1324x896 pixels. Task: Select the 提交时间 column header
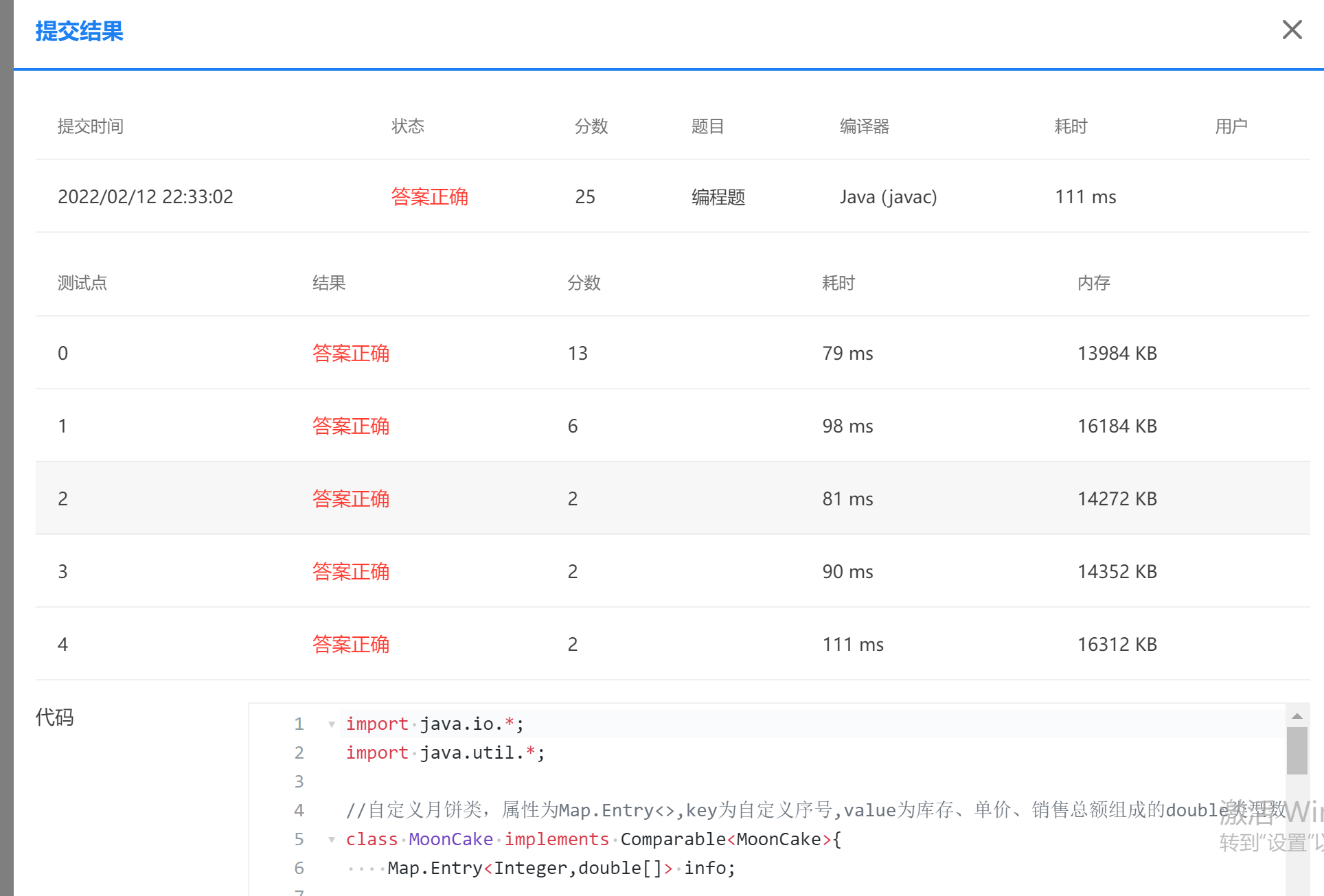point(91,126)
